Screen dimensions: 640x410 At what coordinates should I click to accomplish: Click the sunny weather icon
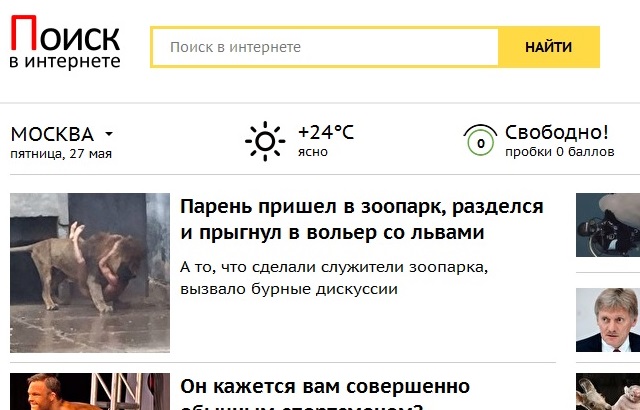click(x=265, y=141)
